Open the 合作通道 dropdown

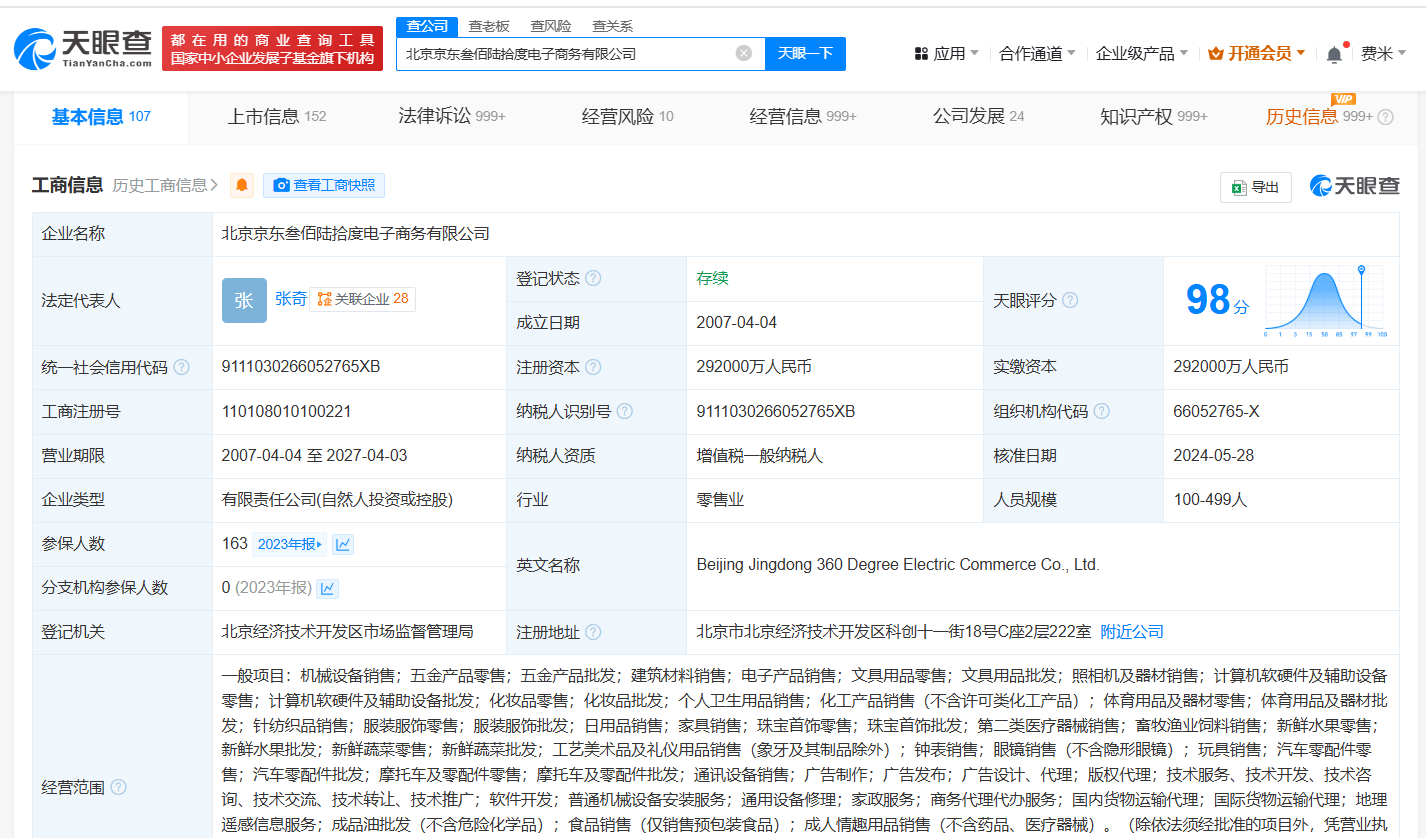[x=1037, y=54]
